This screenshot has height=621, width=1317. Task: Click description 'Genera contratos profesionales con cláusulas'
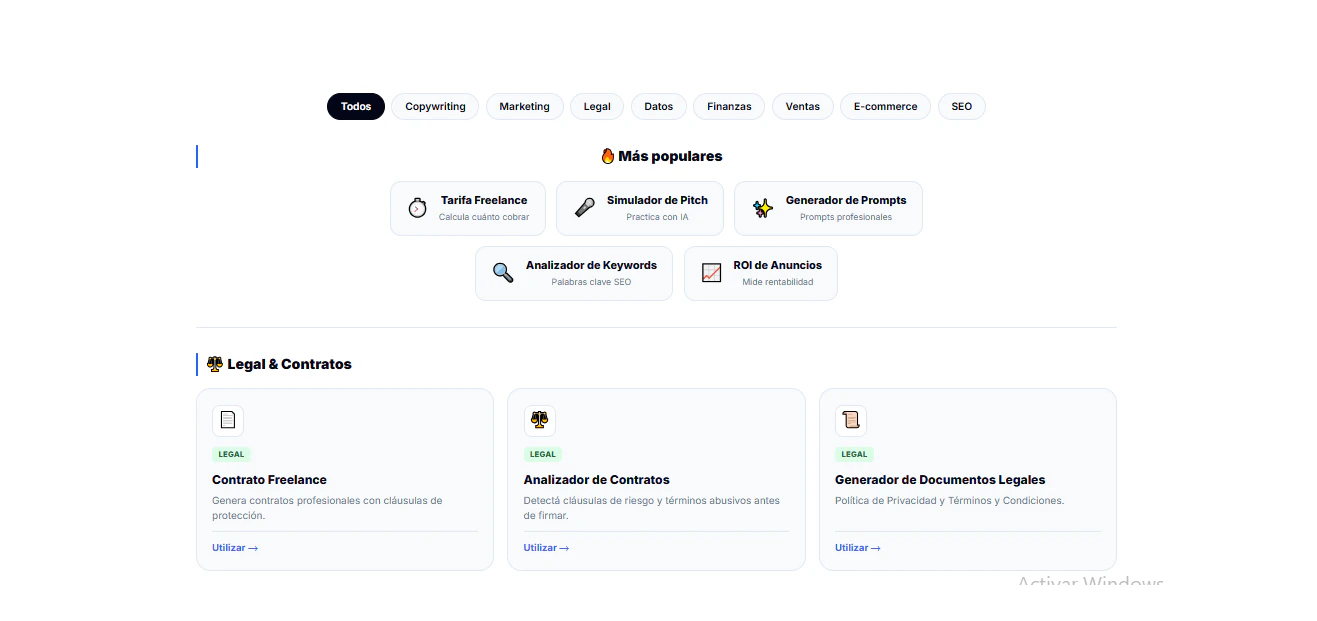(327, 508)
